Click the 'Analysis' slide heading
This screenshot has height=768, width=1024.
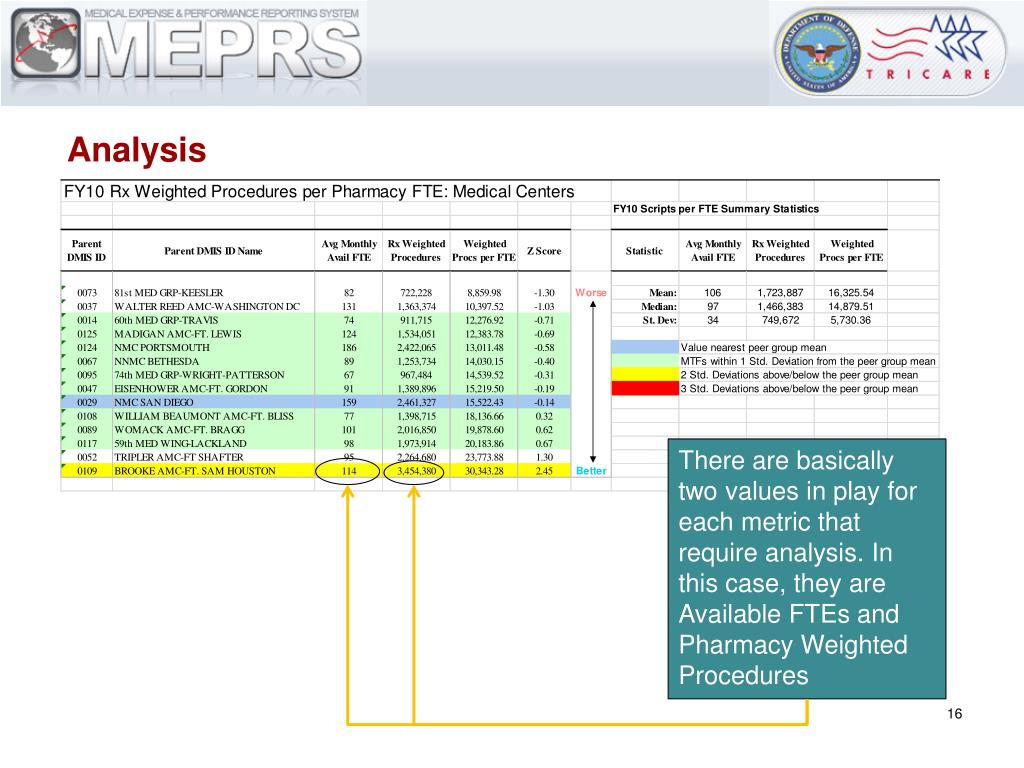click(x=136, y=150)
